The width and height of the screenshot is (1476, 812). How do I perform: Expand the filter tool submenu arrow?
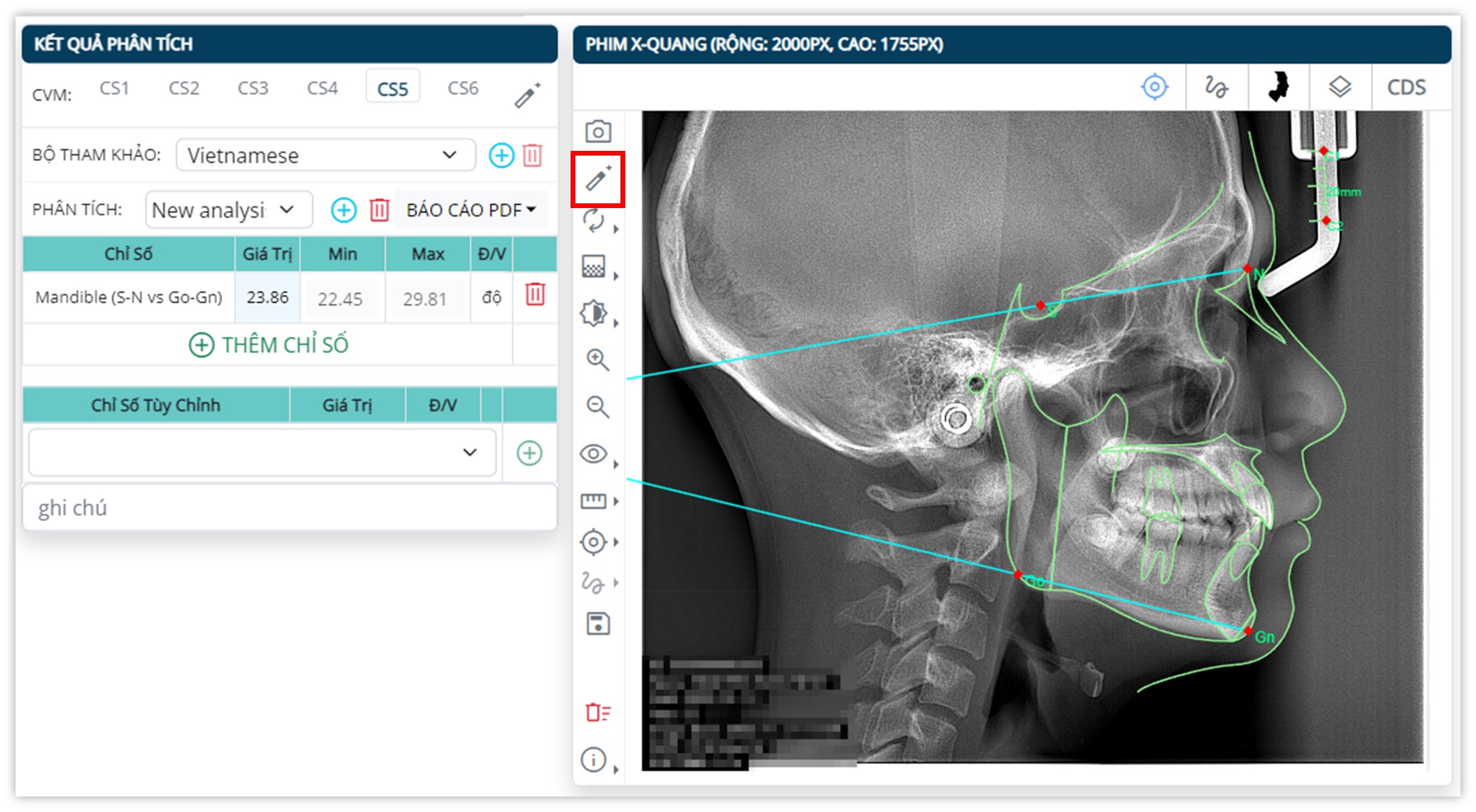coord(616,276)
